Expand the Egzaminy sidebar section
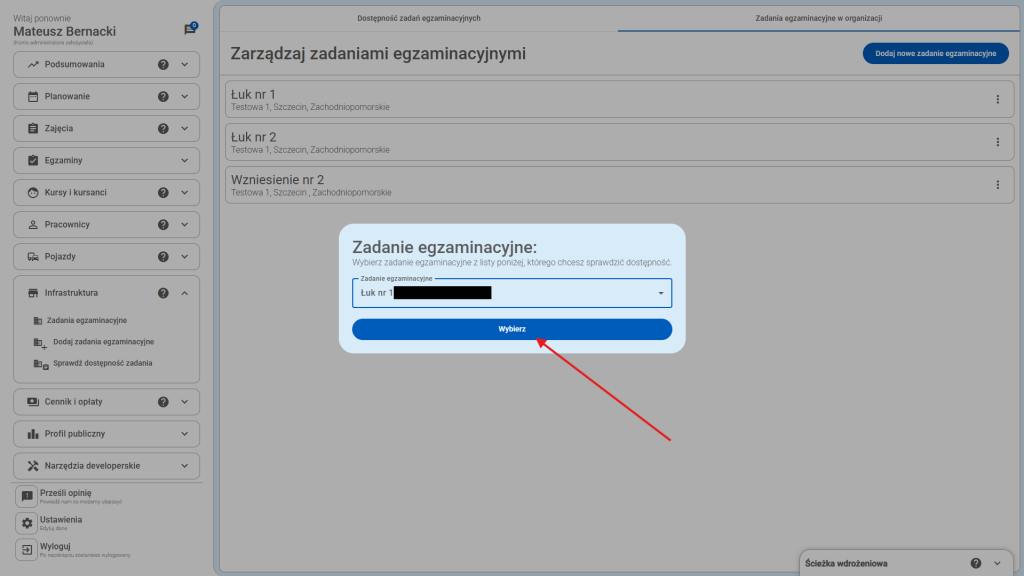The width and height of the screenshot is (1024, 576). 184,161
